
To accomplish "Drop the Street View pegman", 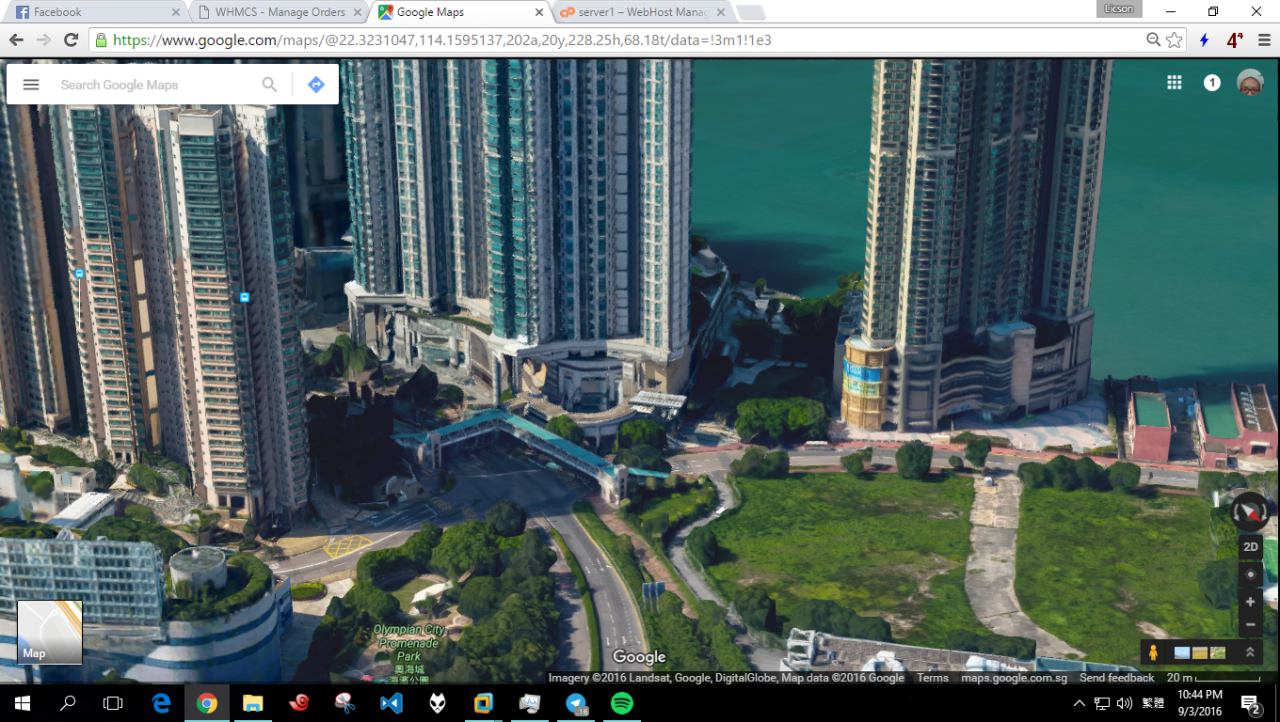I will [1153, 652].
